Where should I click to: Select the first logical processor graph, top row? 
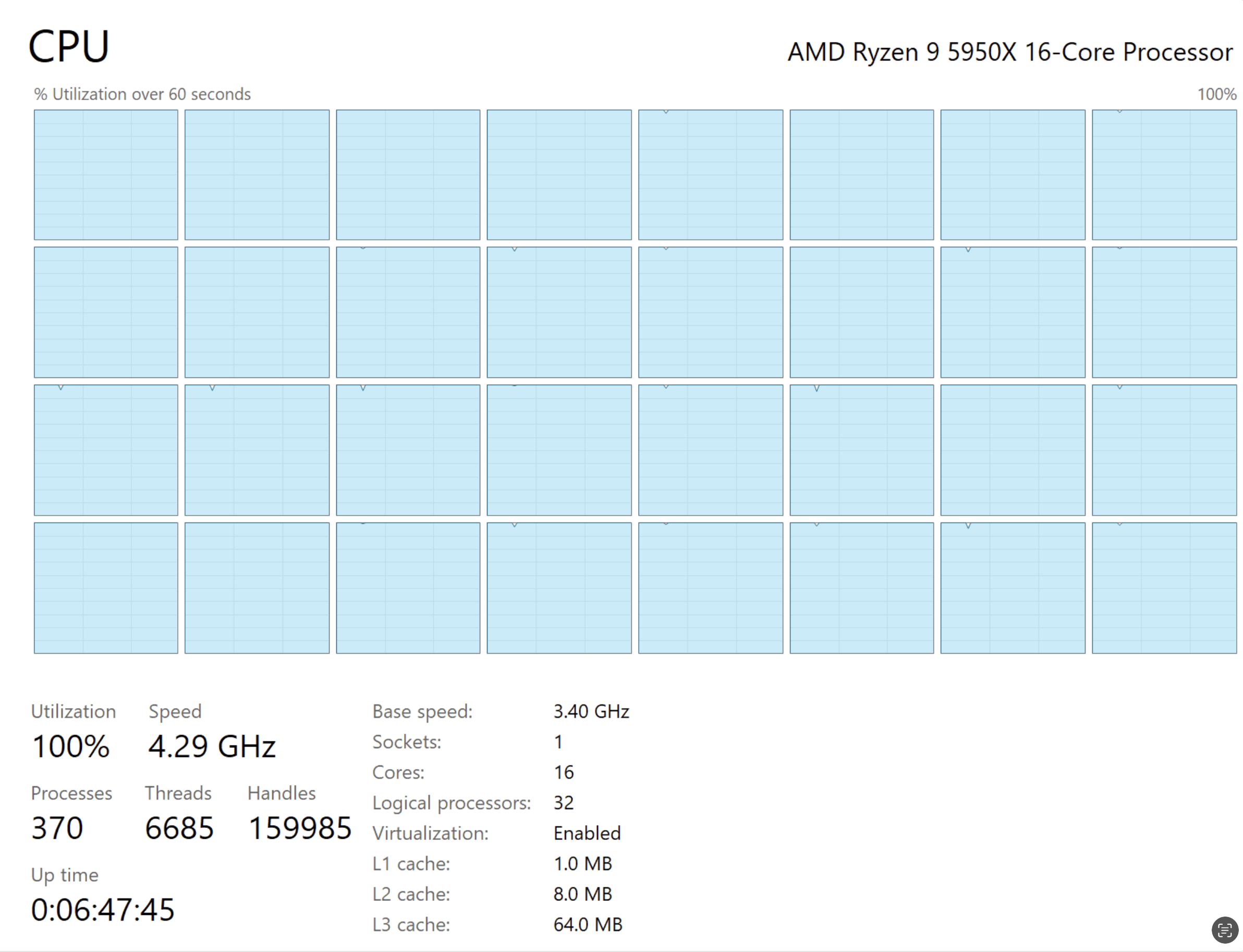[x=106, y=175]
